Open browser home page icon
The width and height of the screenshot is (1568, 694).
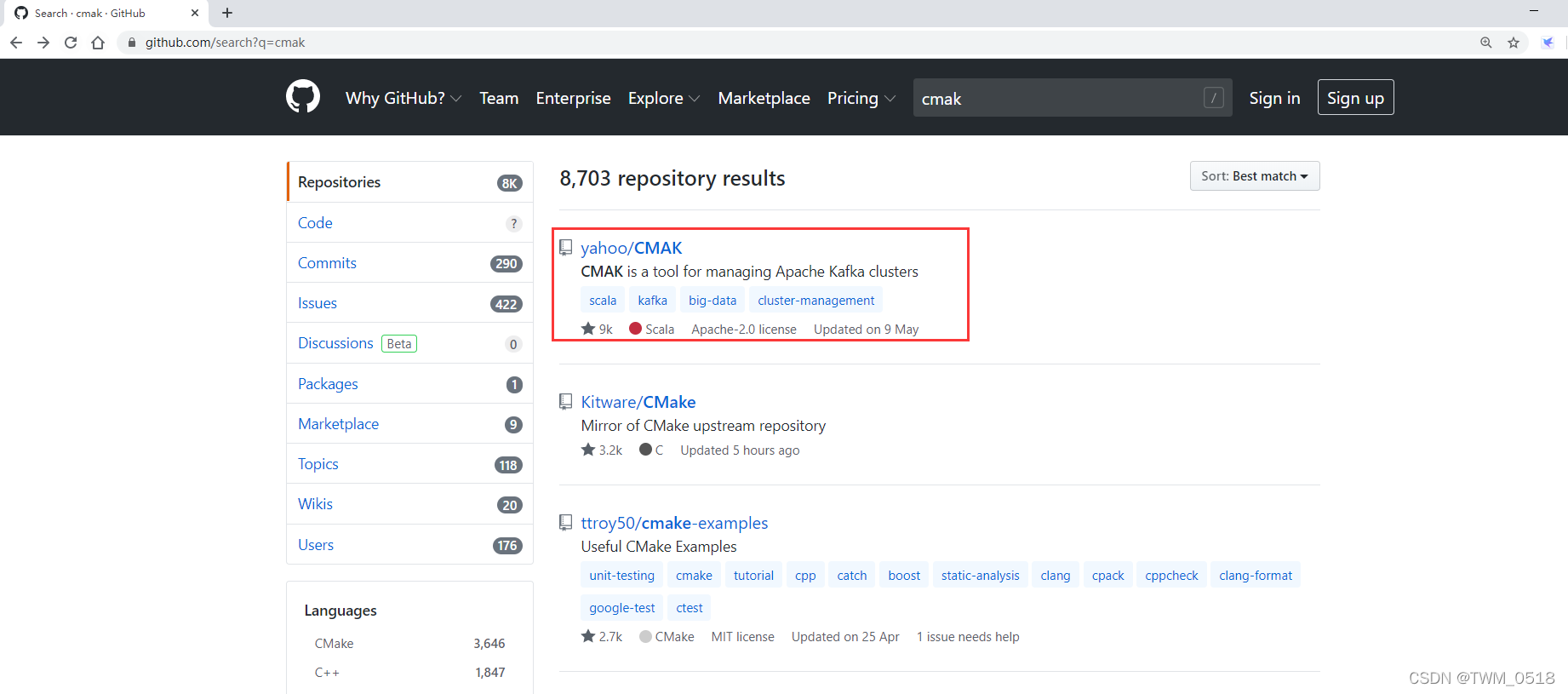coord(98,43)
